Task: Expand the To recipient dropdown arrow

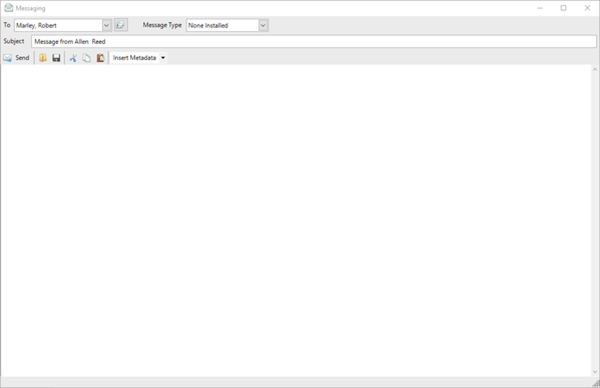Action: click(x=107, y=25)
